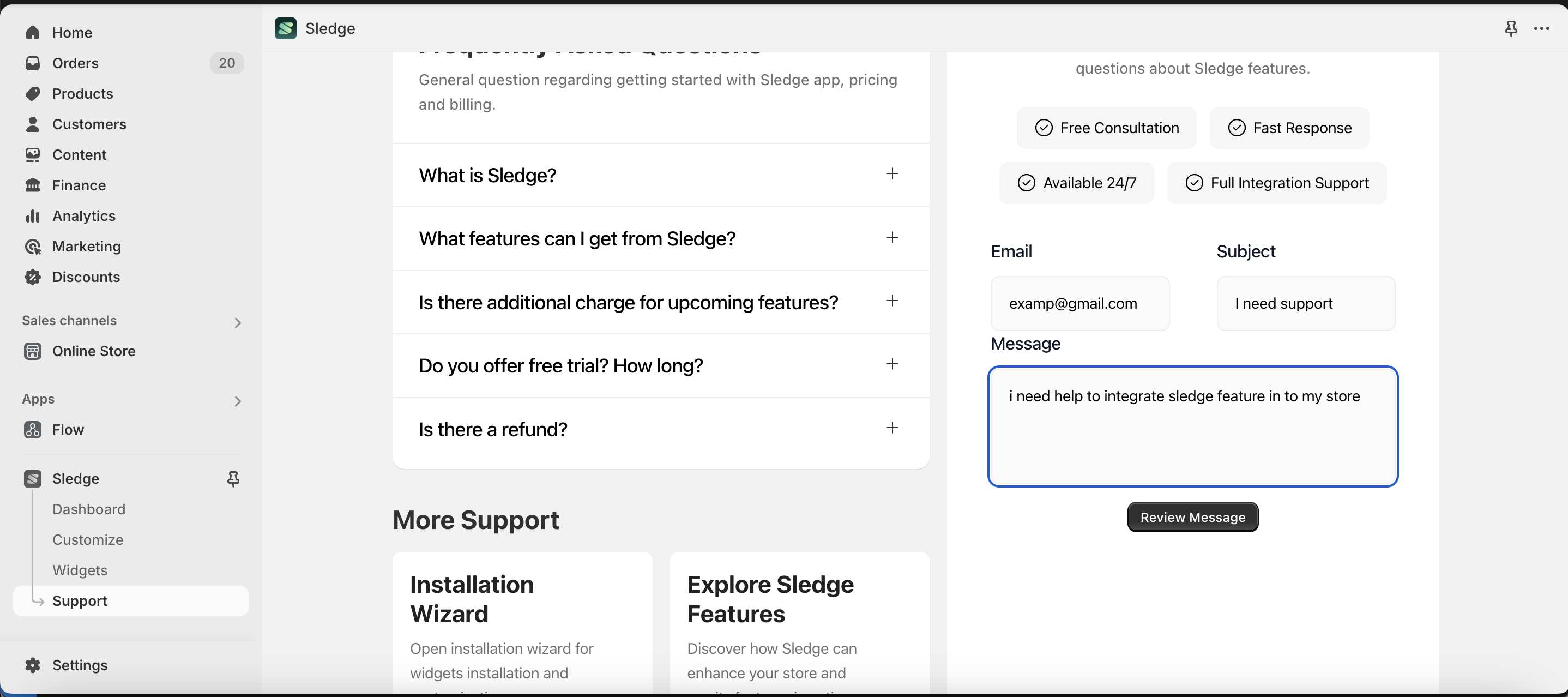
Task: Open the Widgets submenu item
Action: [x=80, y=570]
